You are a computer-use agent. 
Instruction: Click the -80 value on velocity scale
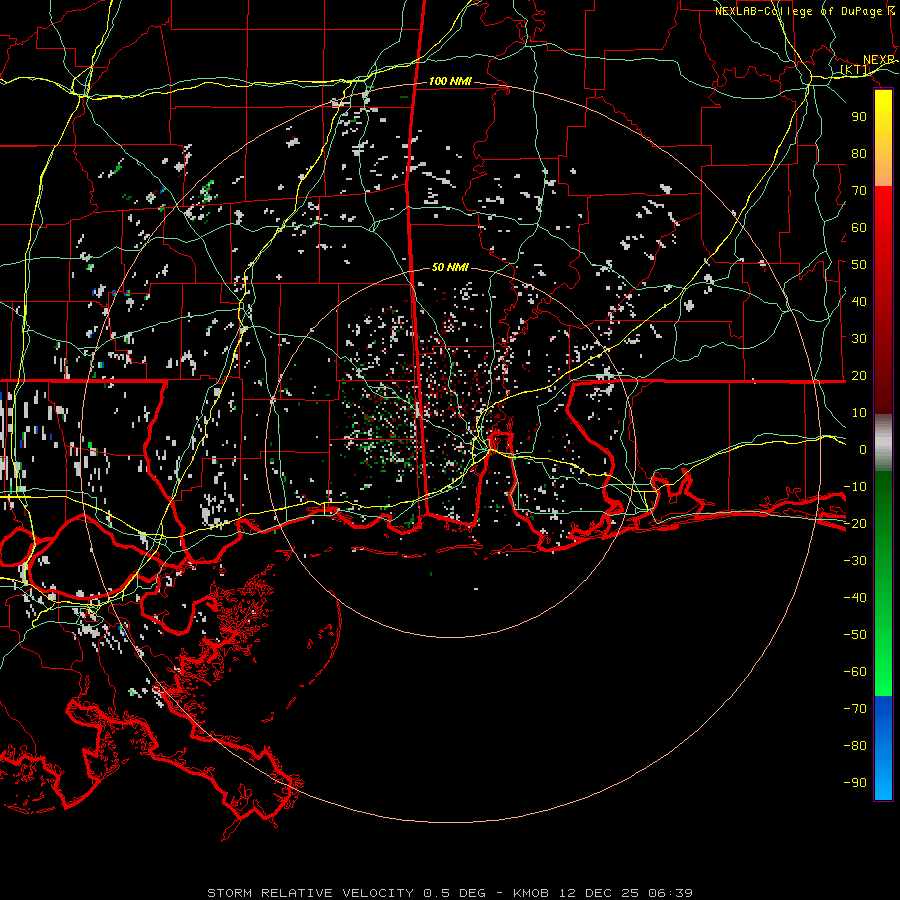(x=855, y=746)
